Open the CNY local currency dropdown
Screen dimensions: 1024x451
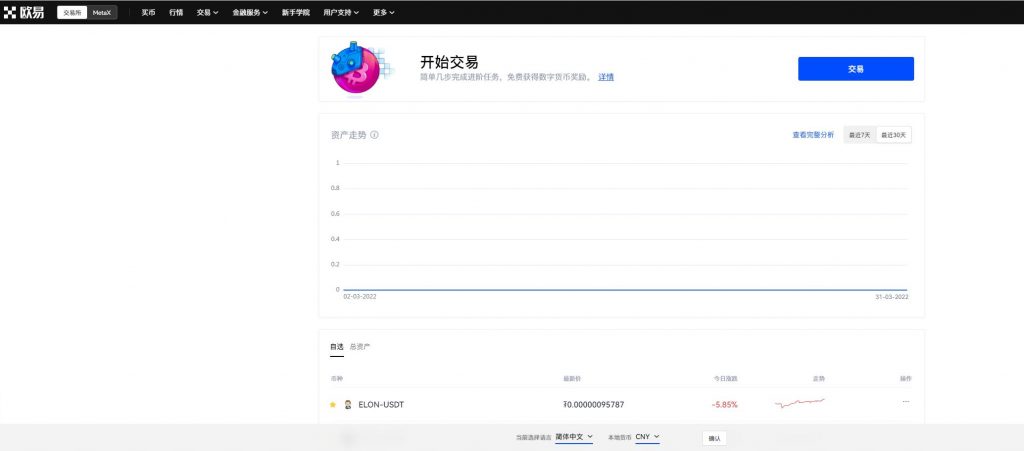click(647, 437)
